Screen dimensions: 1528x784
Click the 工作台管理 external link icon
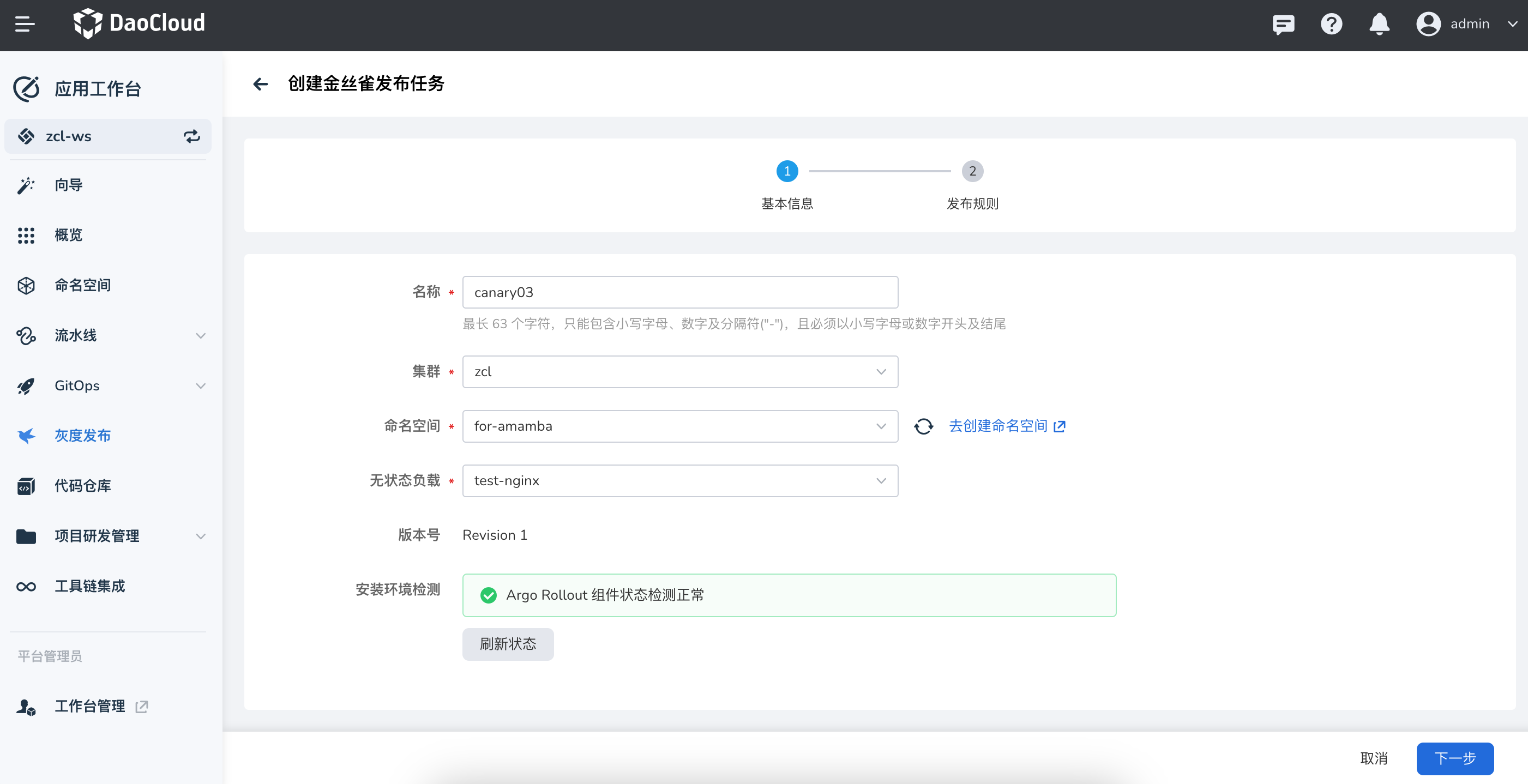142,707
